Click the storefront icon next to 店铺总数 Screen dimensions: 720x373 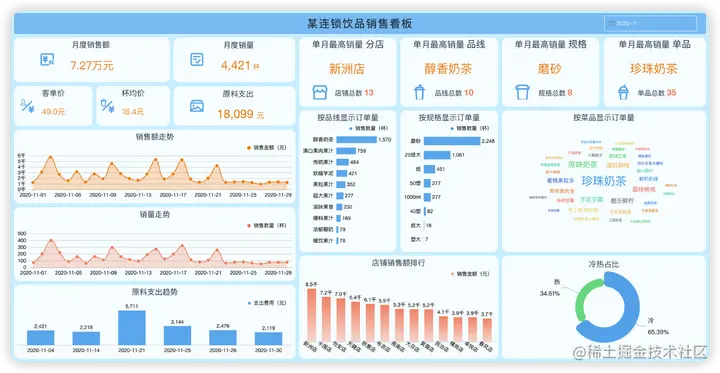click(x=320, y=92)
